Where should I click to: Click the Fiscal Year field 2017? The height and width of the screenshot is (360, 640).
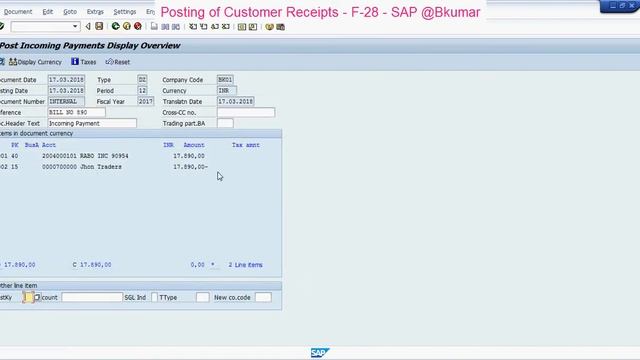(x=145, y=101)
